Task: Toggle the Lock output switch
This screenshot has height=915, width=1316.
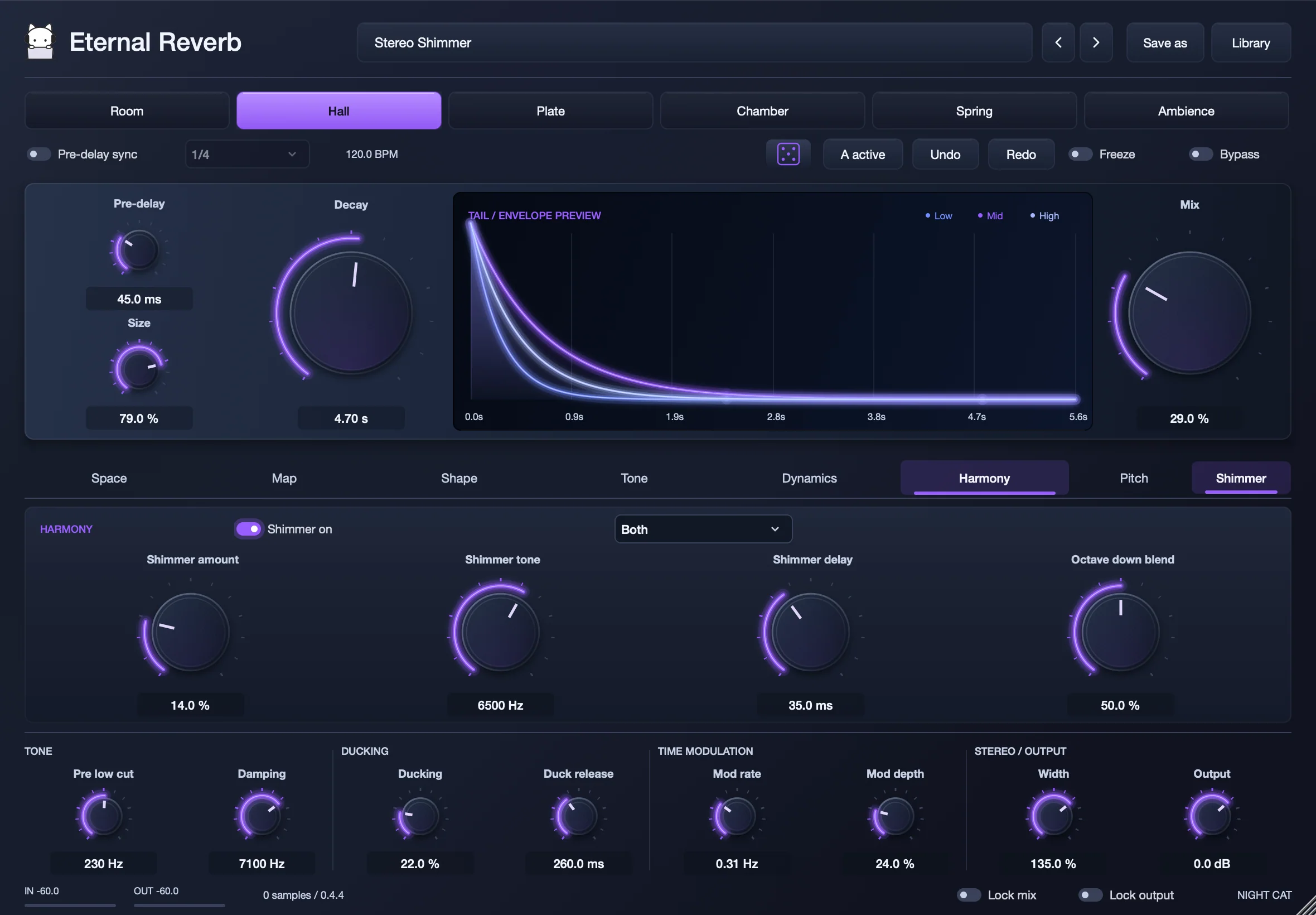Action: (x=1090, y=894)
